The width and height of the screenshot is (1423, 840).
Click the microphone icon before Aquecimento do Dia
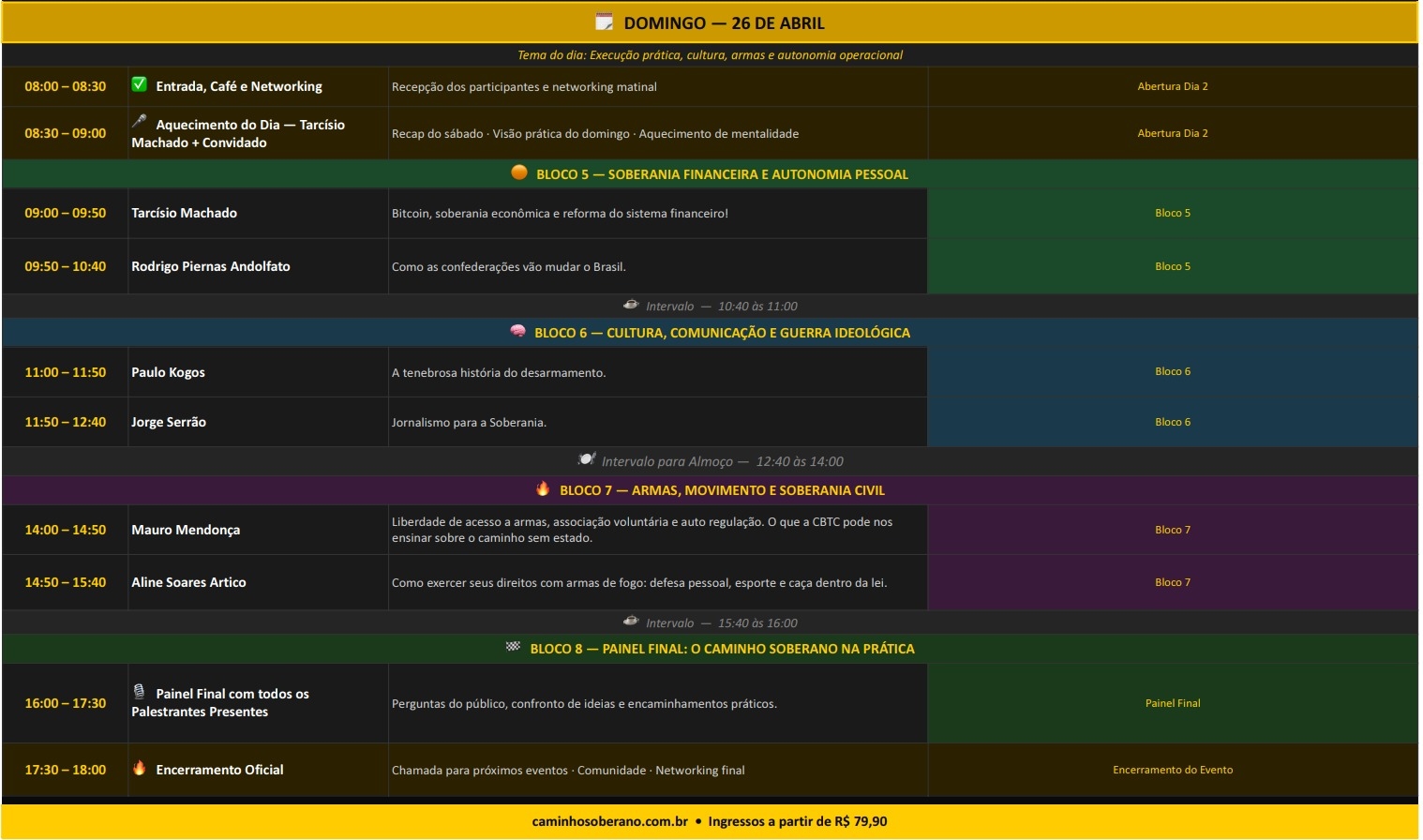pos(139,121)
